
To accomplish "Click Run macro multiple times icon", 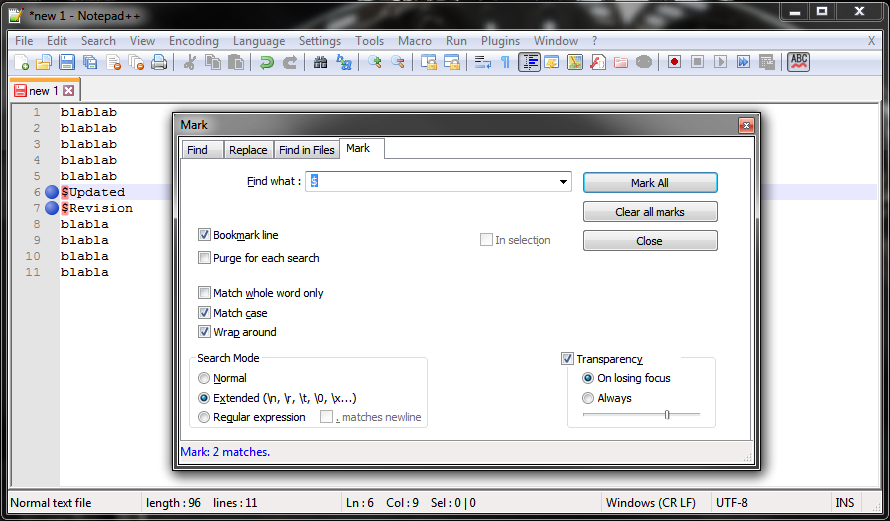I will point(744,62).
